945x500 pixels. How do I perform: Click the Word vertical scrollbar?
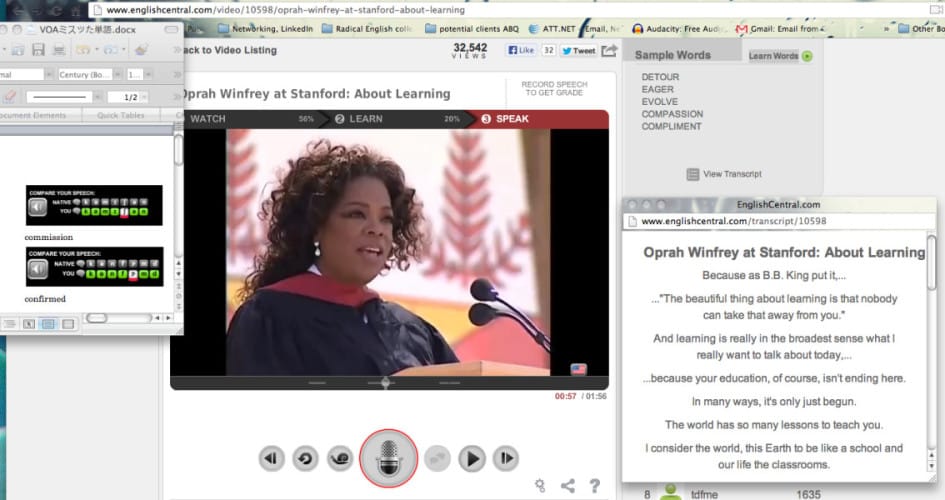[x=178, y=193]
